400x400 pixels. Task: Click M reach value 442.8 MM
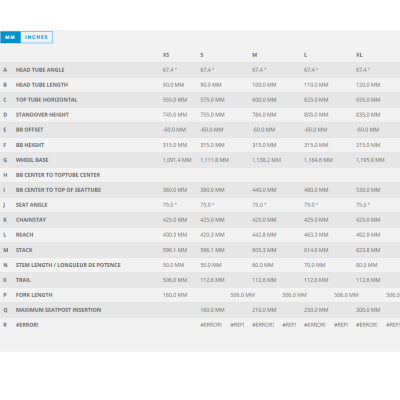click(264, 235)
